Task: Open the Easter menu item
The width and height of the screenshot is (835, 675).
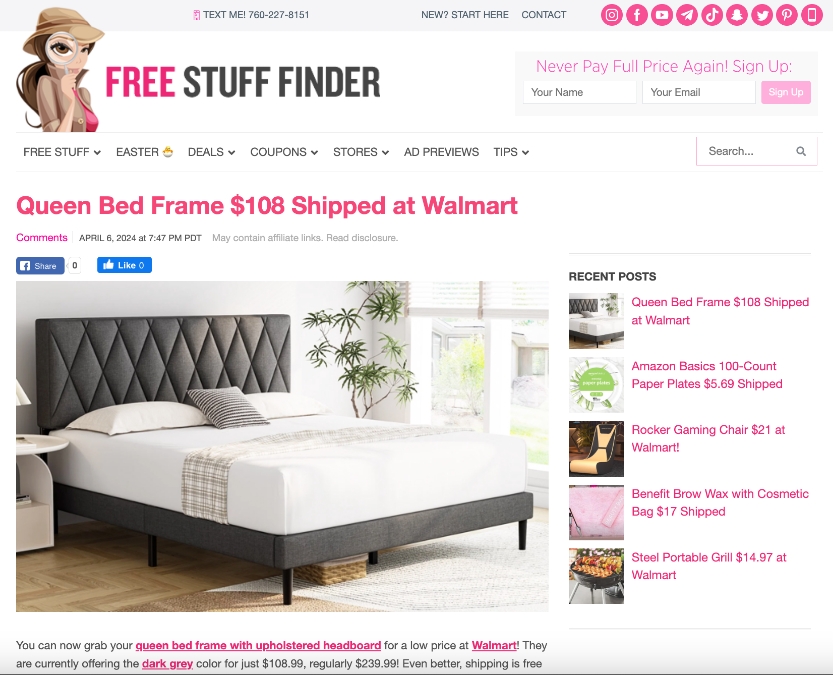Action: [x=144, y=152]
